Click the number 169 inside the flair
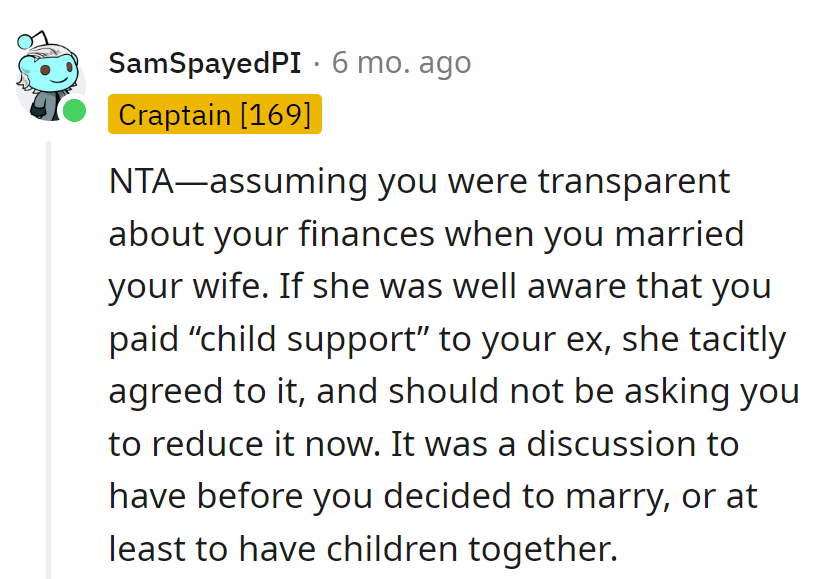Screen dimensions: 830x579 pyautogui.click(x=275, y=114)
